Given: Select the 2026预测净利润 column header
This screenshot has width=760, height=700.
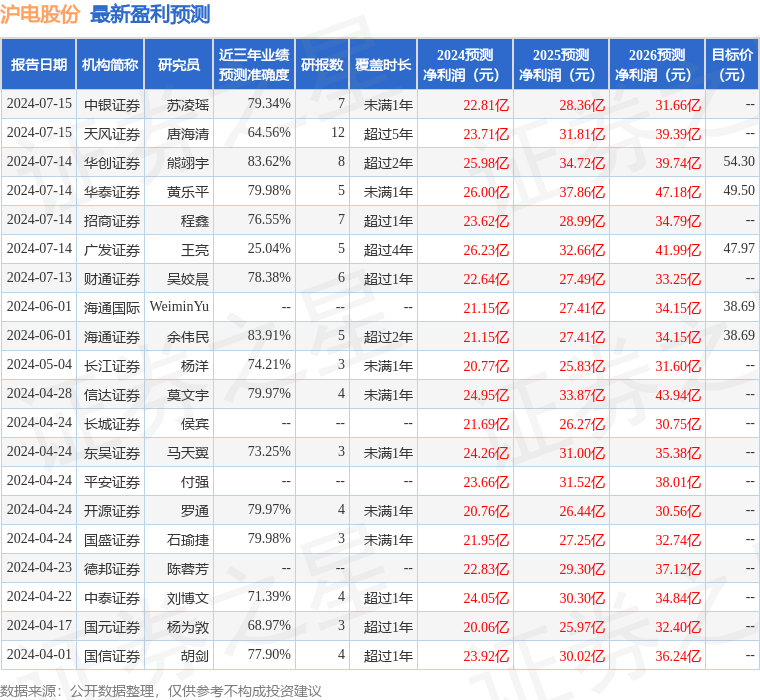Looking at the screenshot, I should pyautogui.click(x=657, y=64).
